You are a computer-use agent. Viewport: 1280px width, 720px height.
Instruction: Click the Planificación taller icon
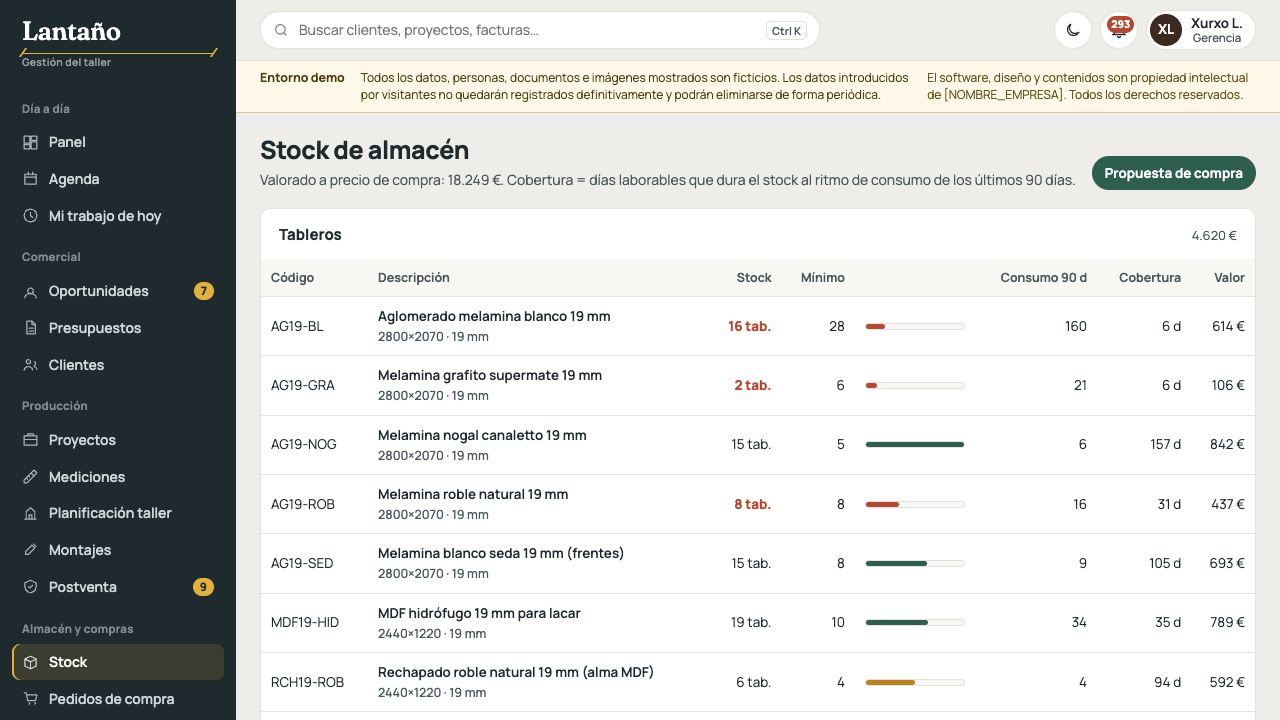click(30, 513)
